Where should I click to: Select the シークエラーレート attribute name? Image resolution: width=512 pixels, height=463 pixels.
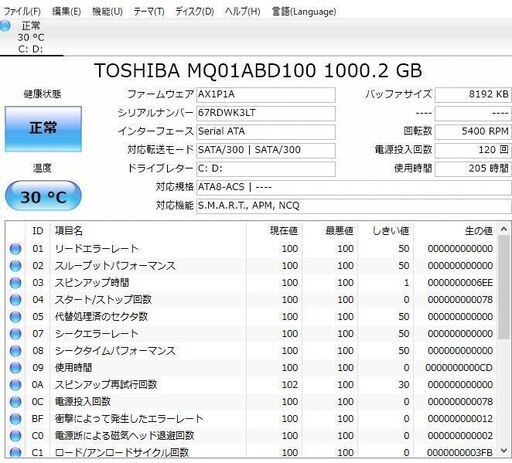pyautogui.click(x=96, y=334)
